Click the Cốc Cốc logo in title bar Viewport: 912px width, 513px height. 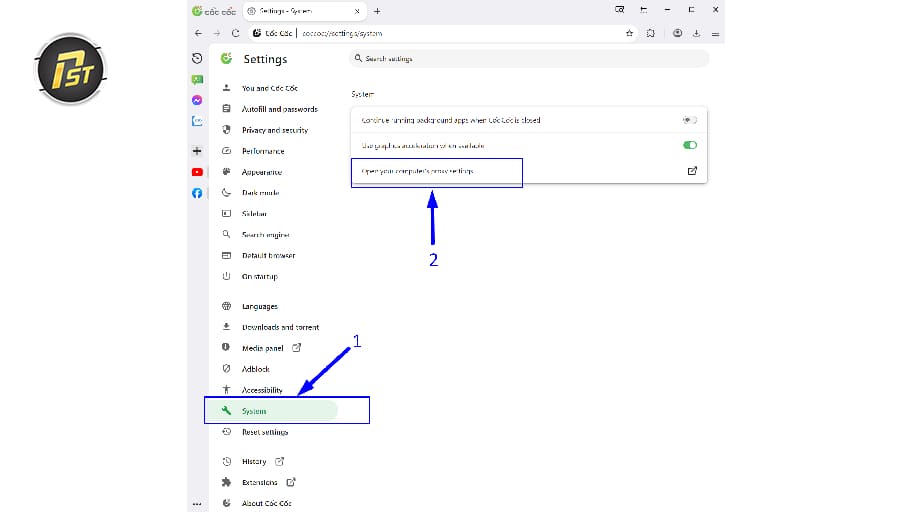[x=214, y=11]
